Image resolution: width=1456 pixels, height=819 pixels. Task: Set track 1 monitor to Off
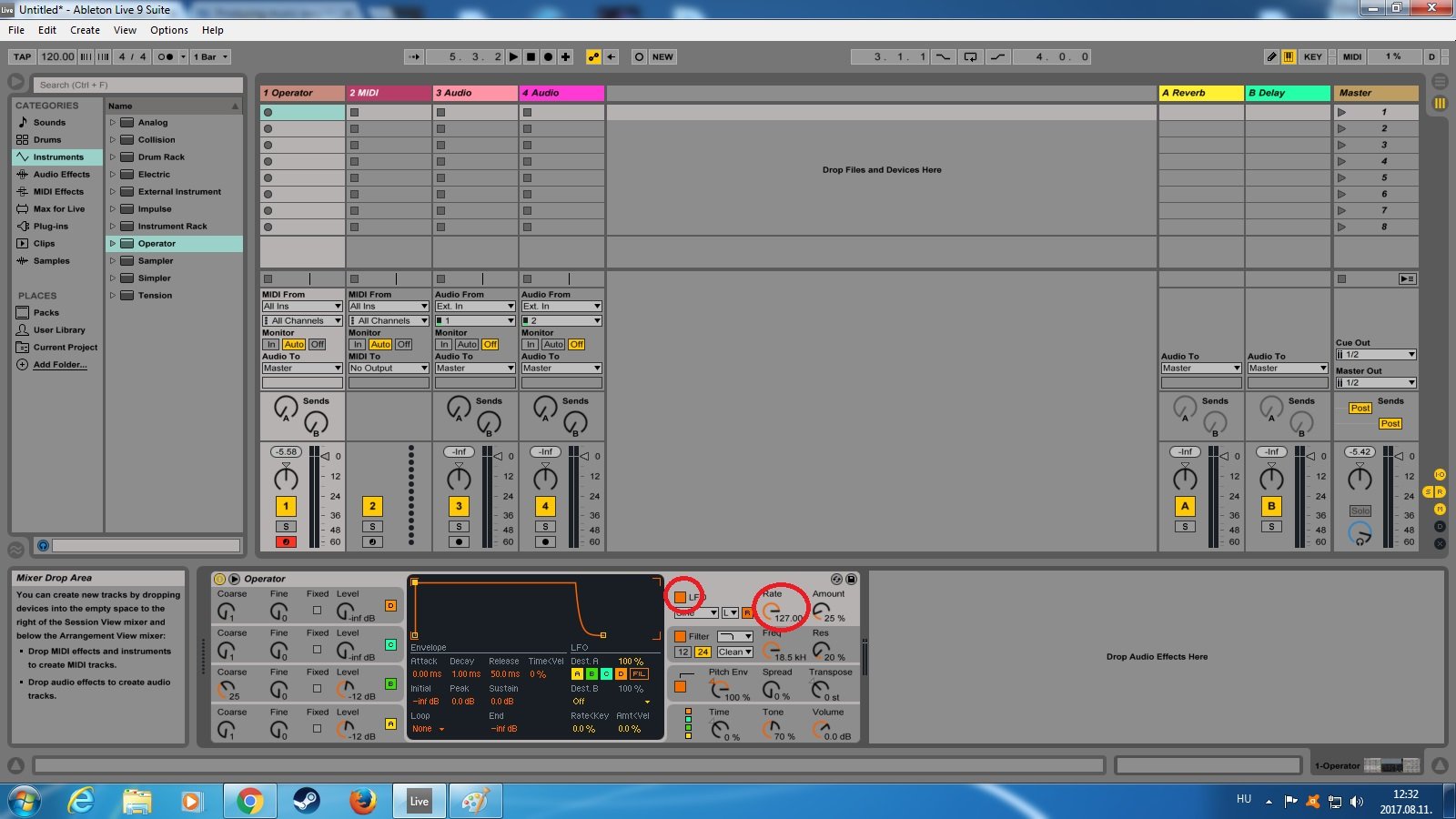coord(317,344)
